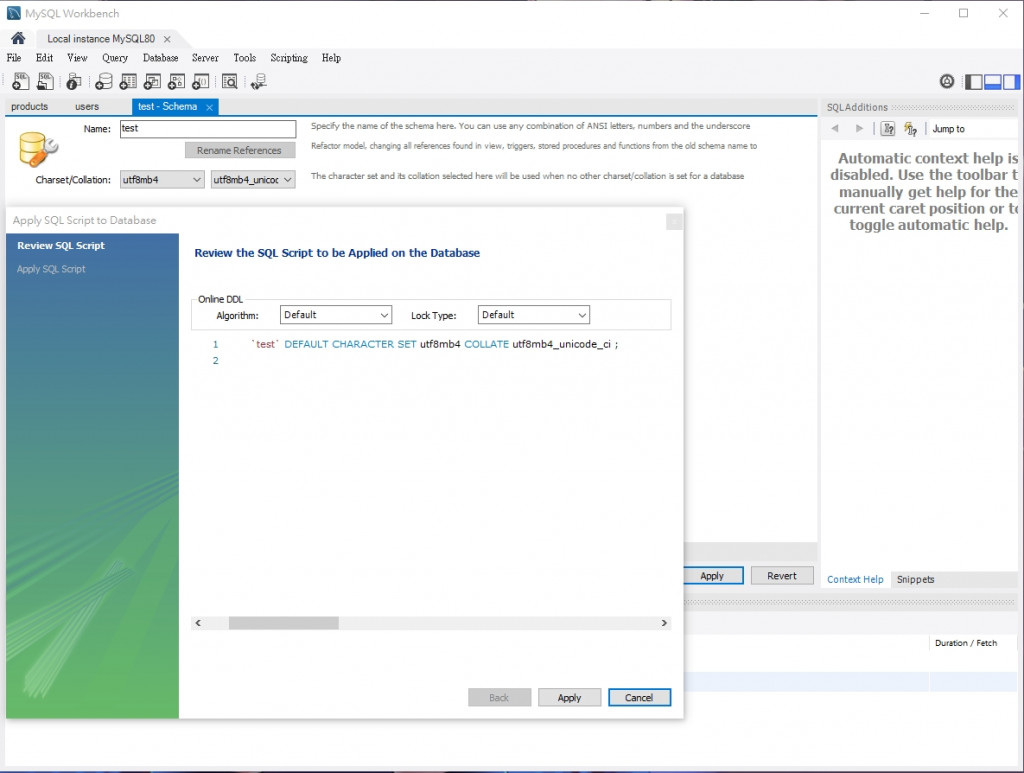The height and width of the screenshot is (773, 1024).
Task: Open the Jump to dropdown
Action: coord(948,129)
